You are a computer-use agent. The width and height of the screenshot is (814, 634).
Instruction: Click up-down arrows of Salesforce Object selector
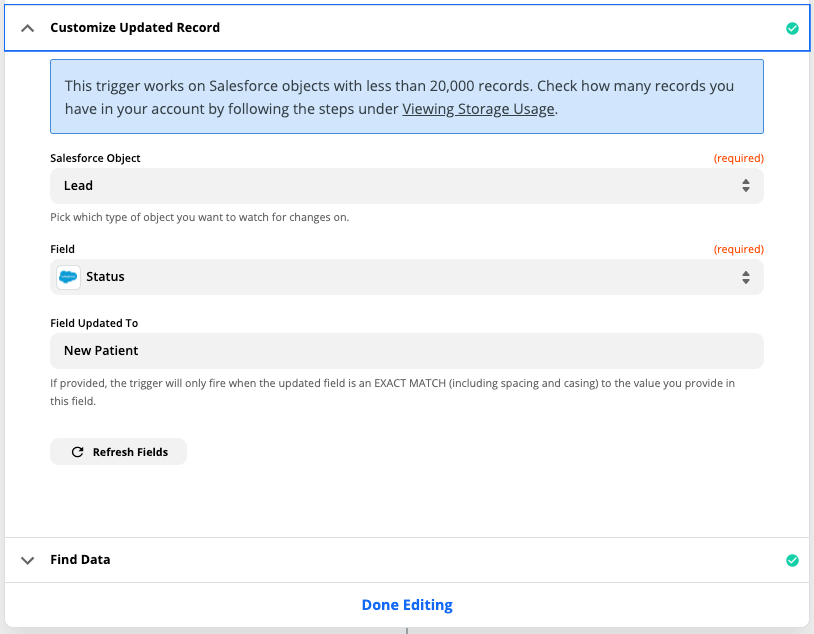coord(745,186)
